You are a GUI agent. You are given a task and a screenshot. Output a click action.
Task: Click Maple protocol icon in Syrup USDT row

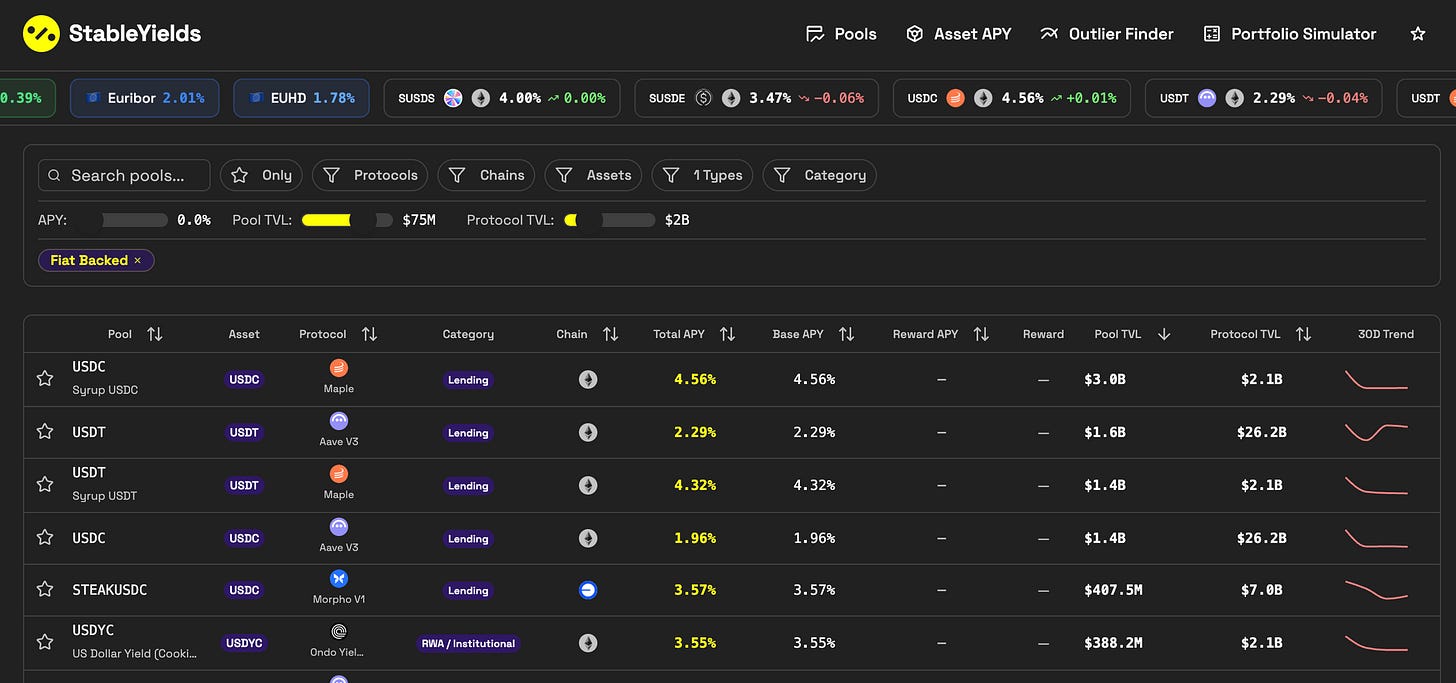click(339, 474)
